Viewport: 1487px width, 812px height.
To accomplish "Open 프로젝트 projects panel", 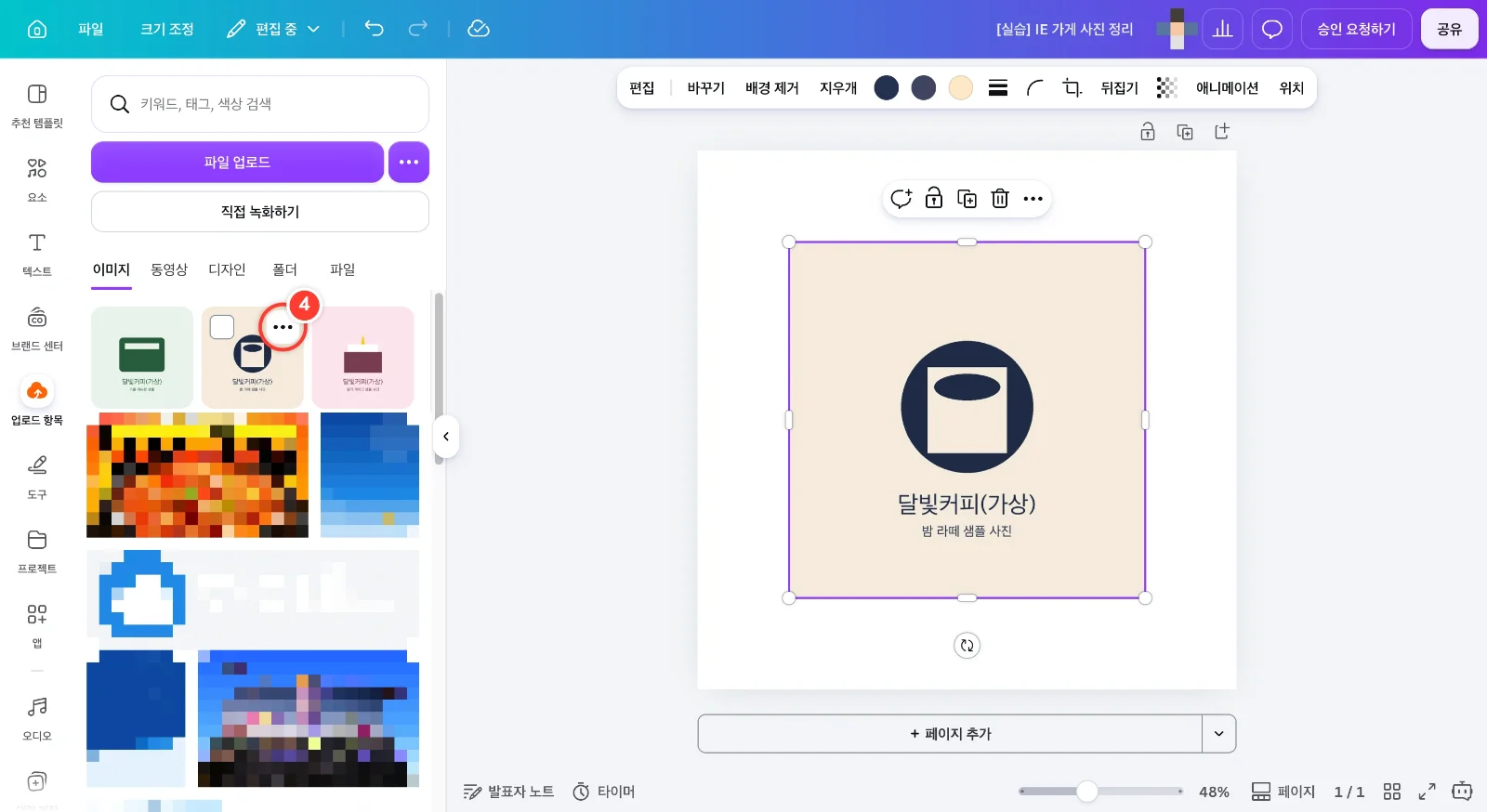I will 37,552.
